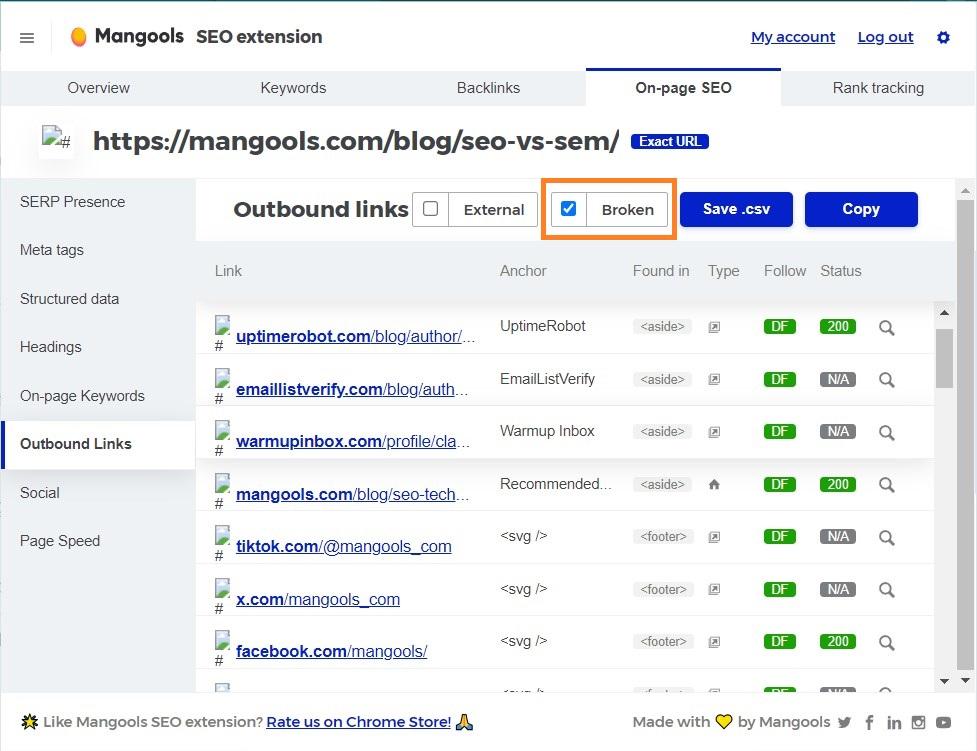
Task: Open Rate us on Chrome Store link
Action: (x=358, y=722)
